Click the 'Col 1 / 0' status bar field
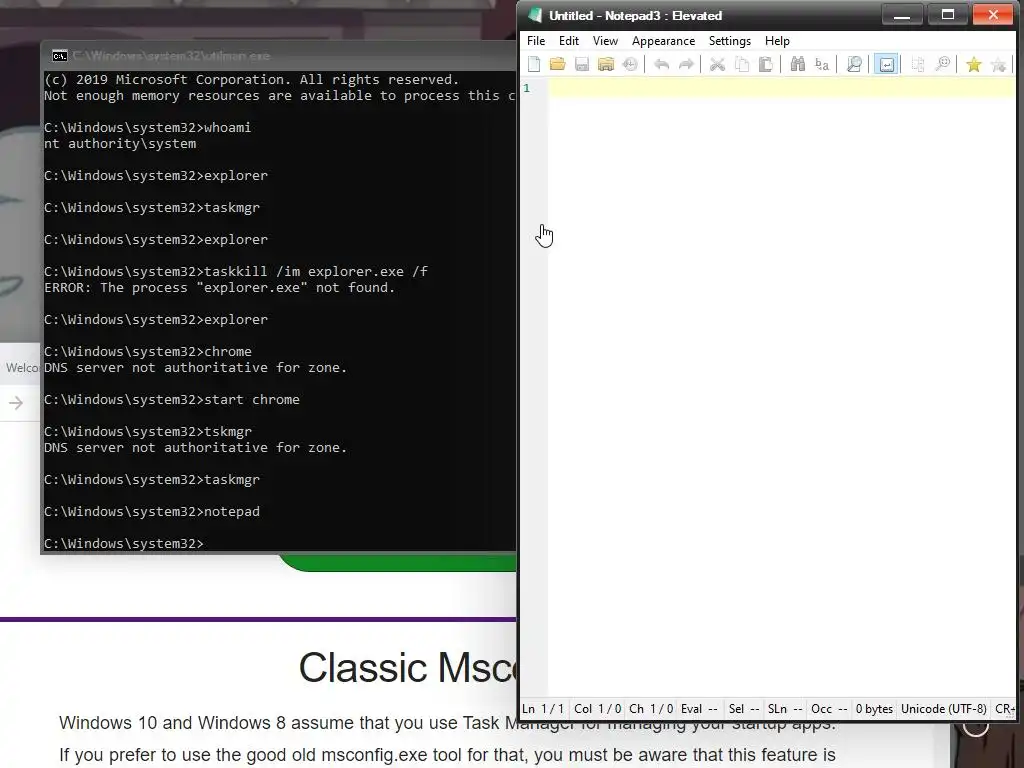The width and height of the screenshot is (1024, 768). [598, 709]
